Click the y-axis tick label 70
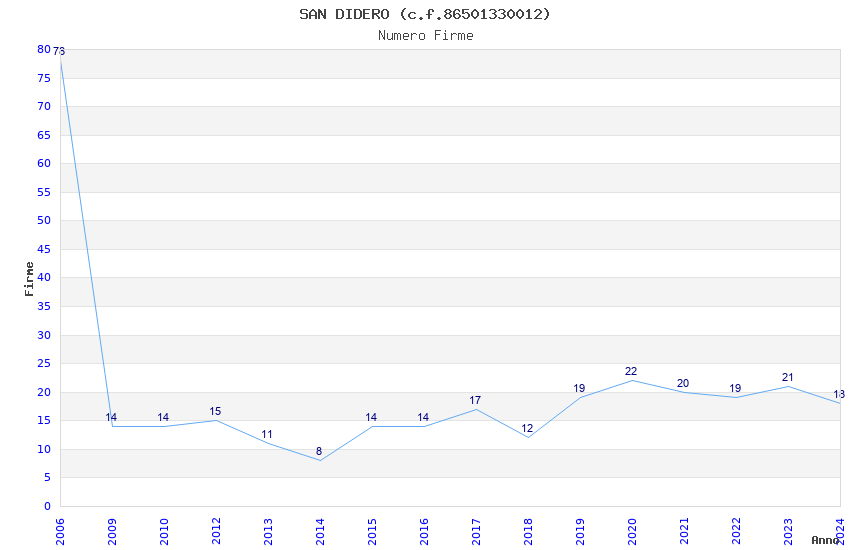Viewport: 850px width, 550px height. [x=44, y=106]
